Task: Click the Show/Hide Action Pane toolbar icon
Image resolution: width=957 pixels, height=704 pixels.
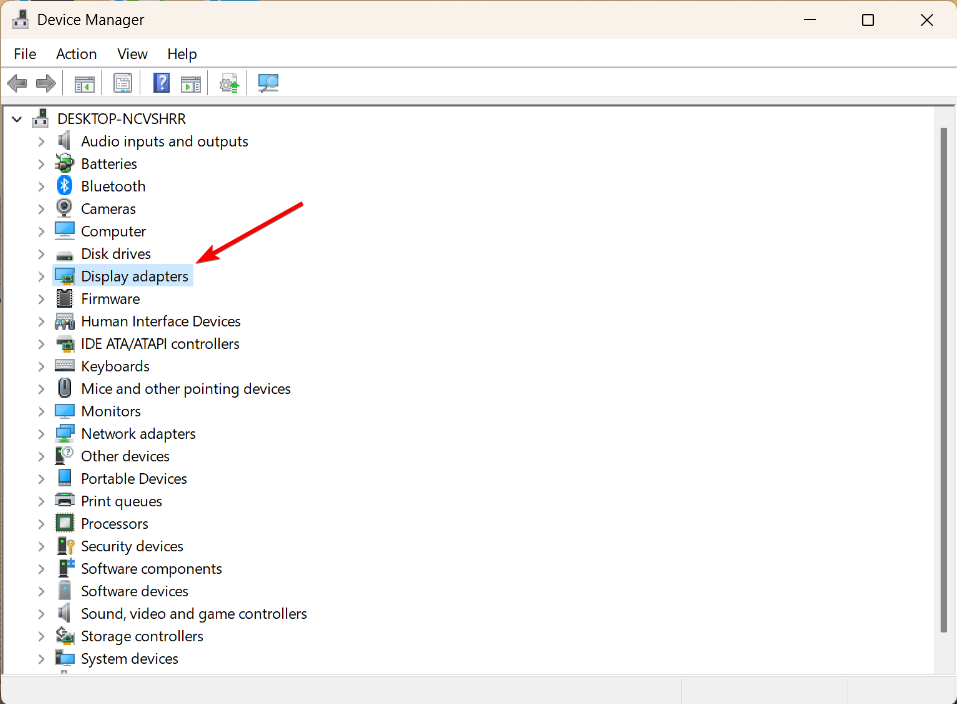Action: click(191, 83)
